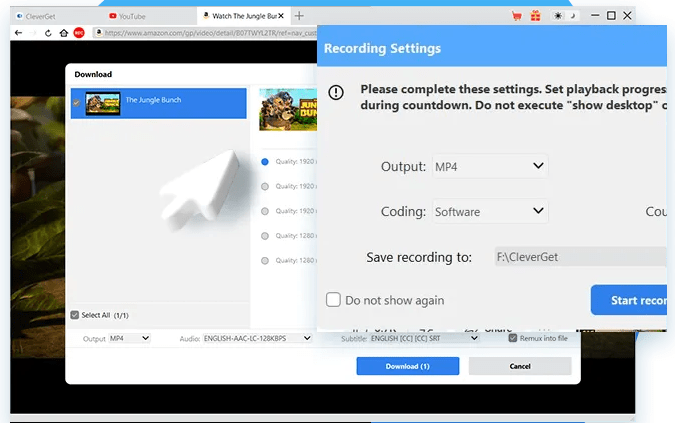Maximize the CleverGet window
Image resolution: width=675 pixels, height=423 pixels.
(x=611, y=16)
